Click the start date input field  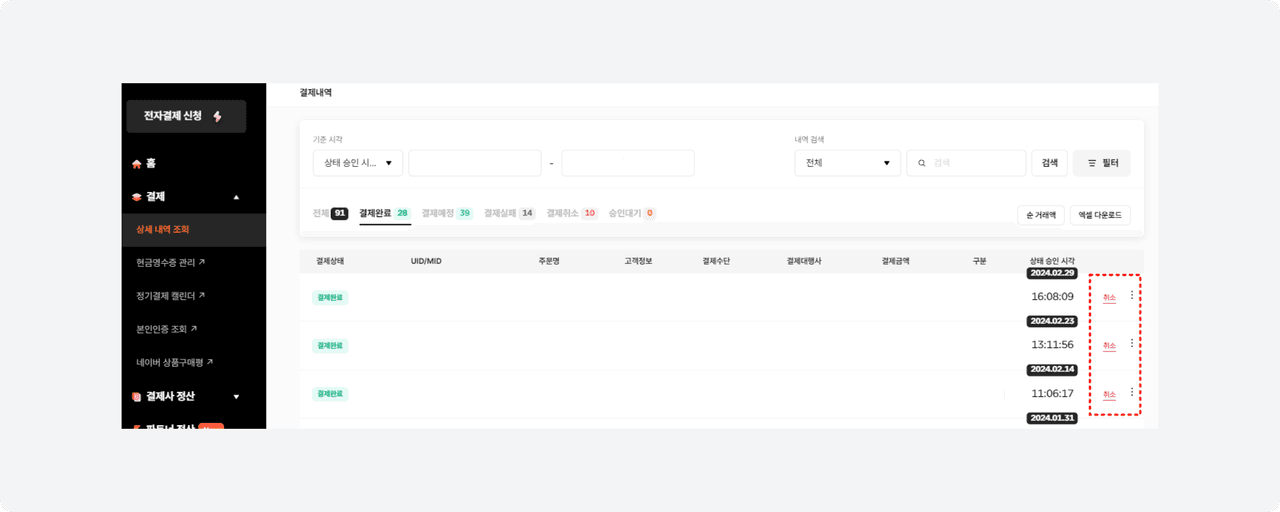474,163
